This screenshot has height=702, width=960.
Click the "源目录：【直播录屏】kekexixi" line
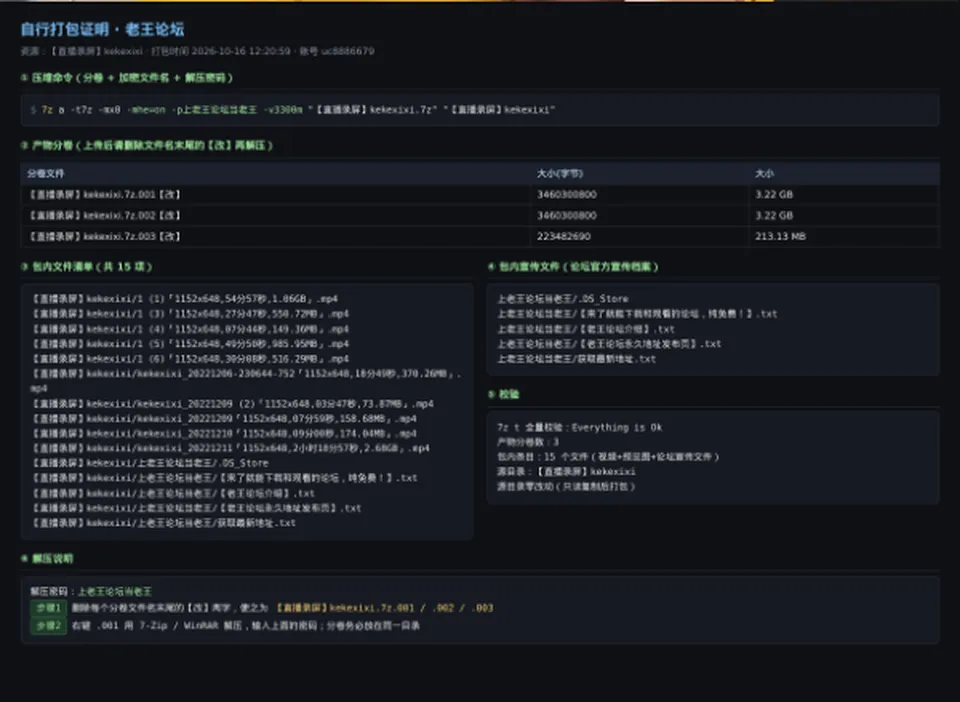pyautogui.click(x=566, y=472)
